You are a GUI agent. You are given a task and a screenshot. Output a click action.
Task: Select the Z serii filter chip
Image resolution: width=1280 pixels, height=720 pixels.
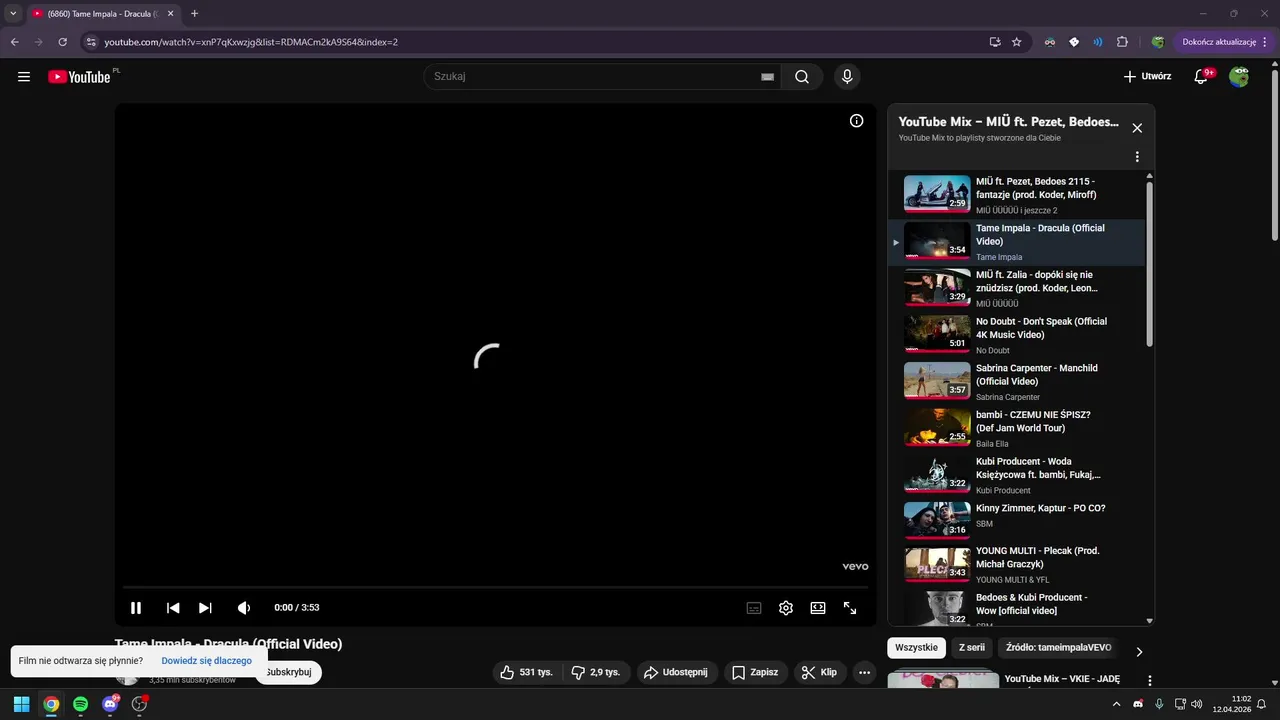point(972,647)
